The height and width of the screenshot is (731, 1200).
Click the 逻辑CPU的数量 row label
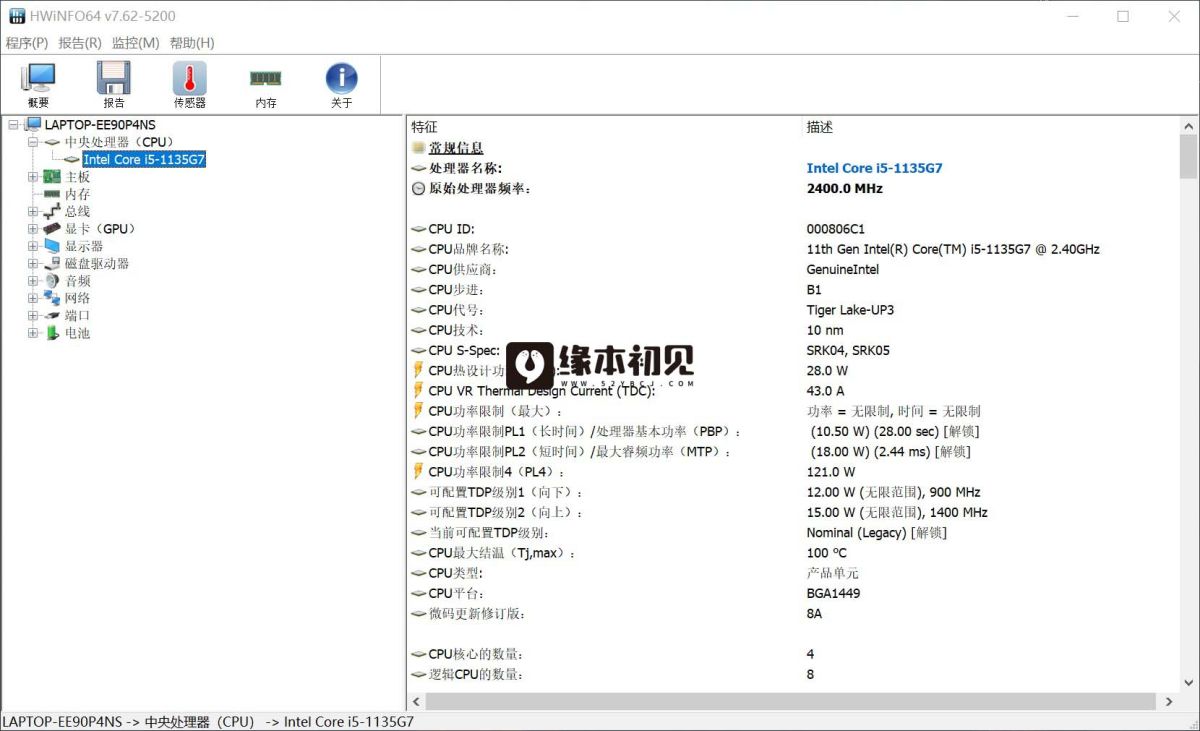tap(476, 674)
